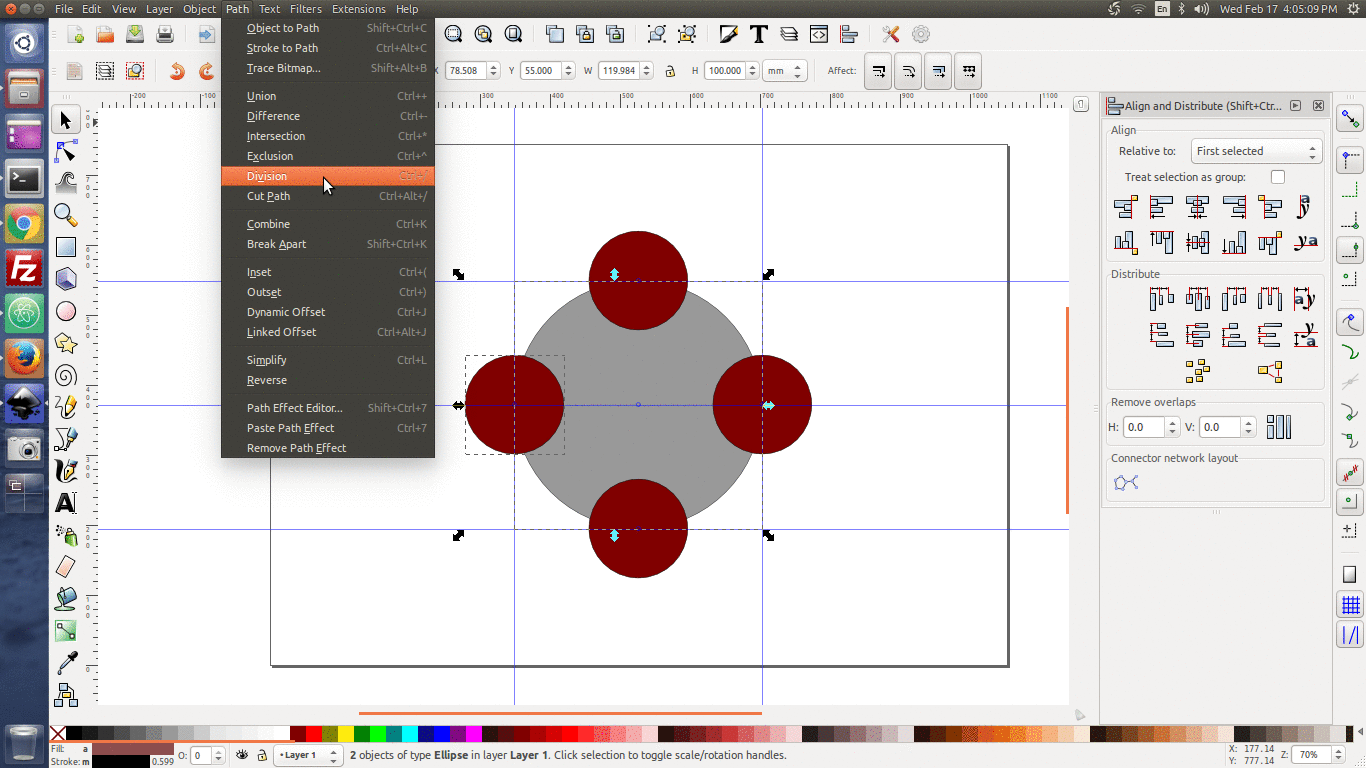Click Remove overlaps V stepper arrows
This screenshot has height=768, width=1366.
click(x=1248, y=427)
